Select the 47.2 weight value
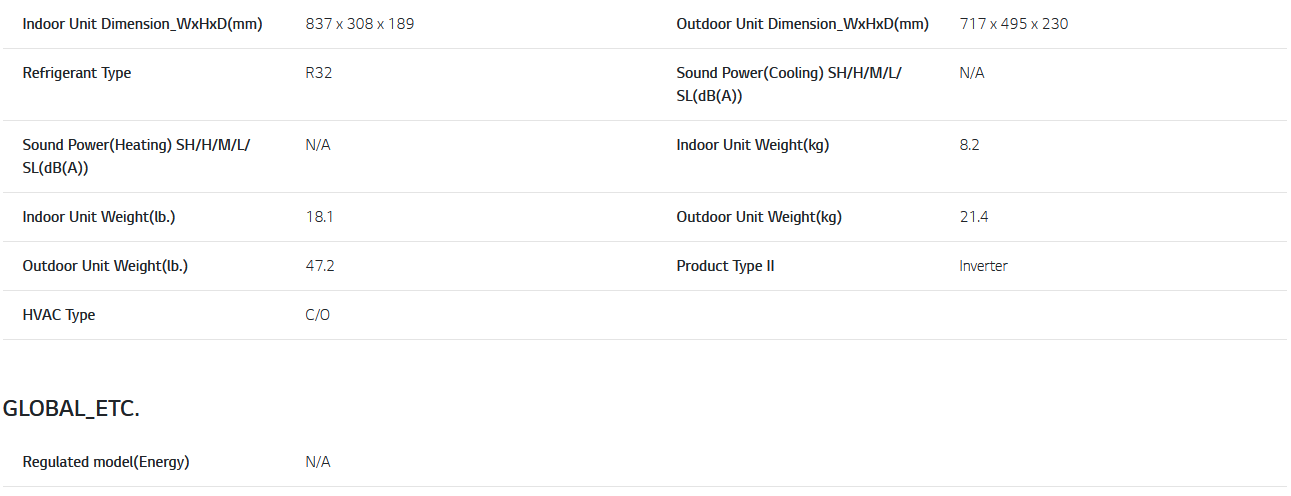 [320, 266]
